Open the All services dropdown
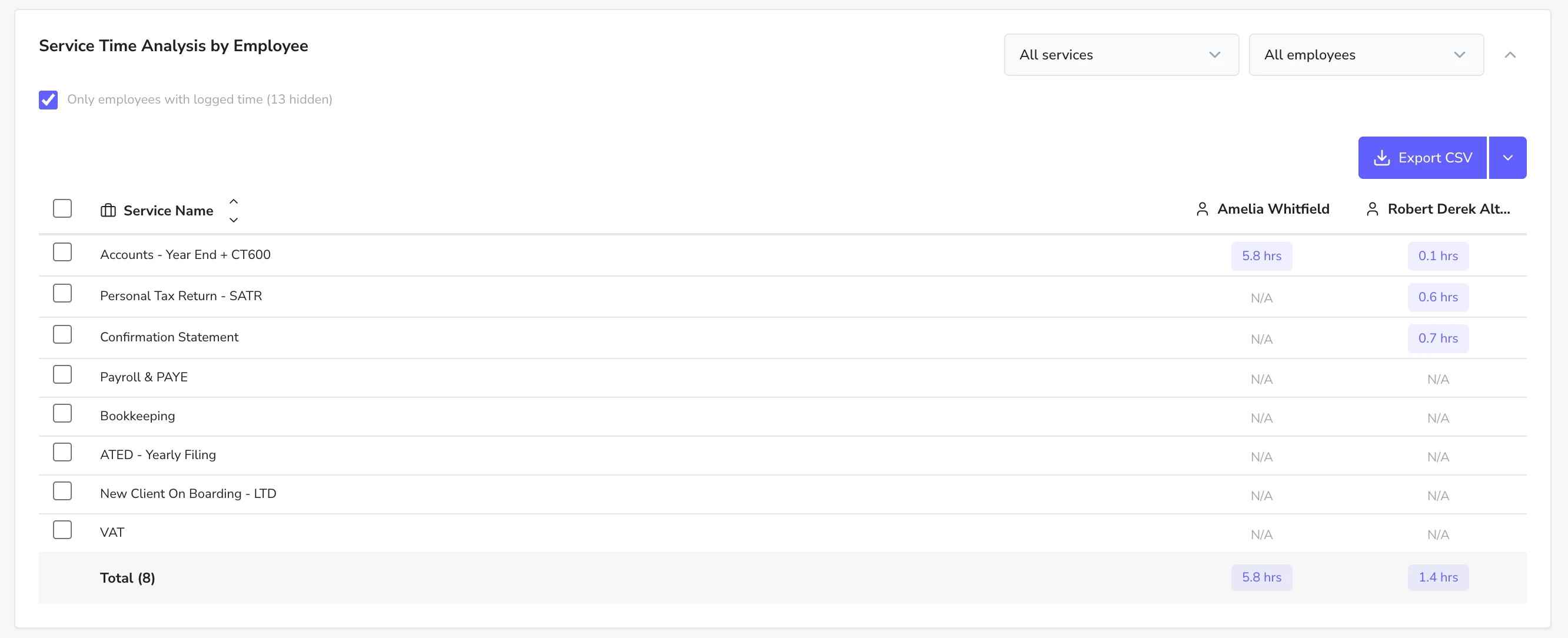 pos(1121,55)
